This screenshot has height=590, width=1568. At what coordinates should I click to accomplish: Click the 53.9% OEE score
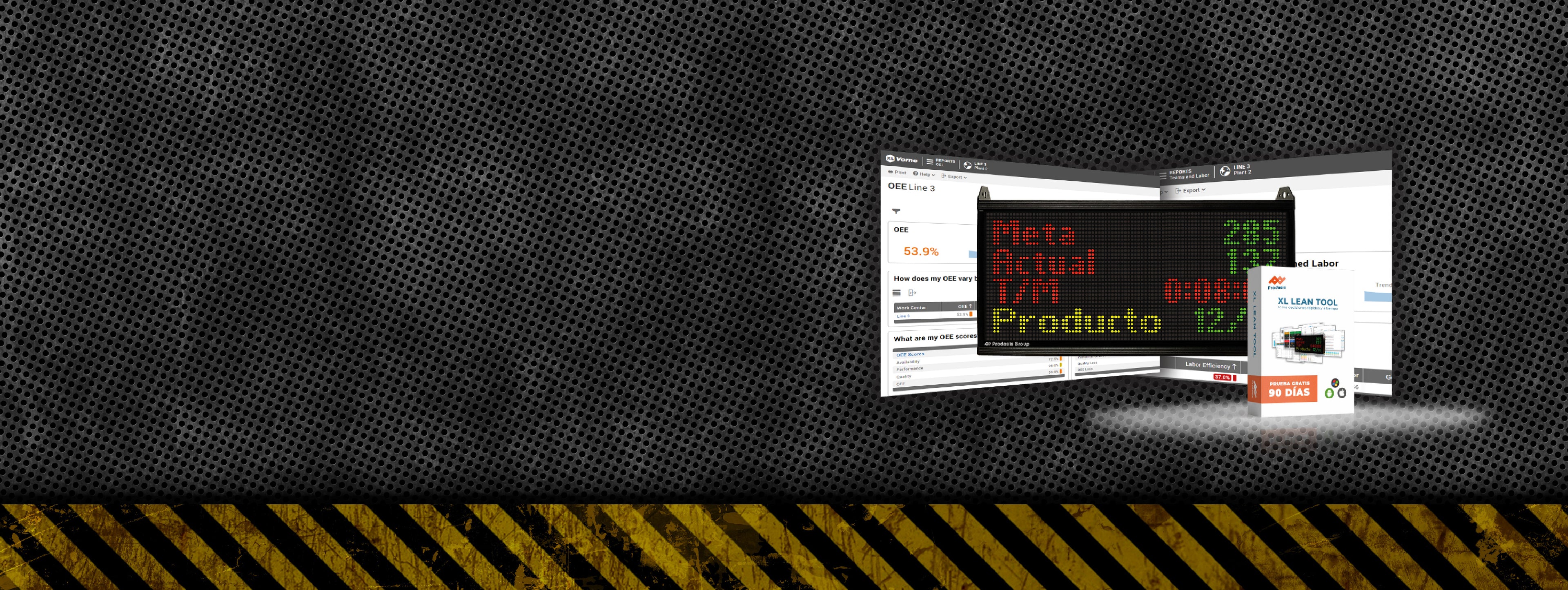921,251
